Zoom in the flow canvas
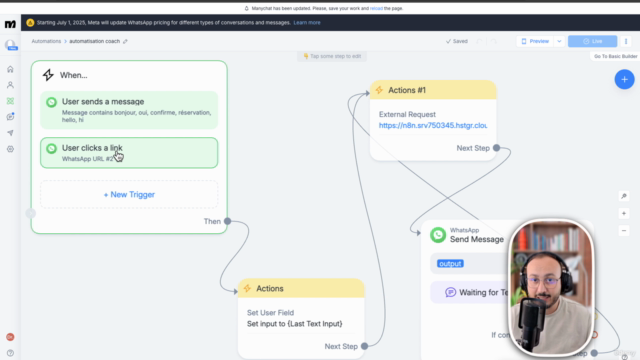 tap(624, 213)
